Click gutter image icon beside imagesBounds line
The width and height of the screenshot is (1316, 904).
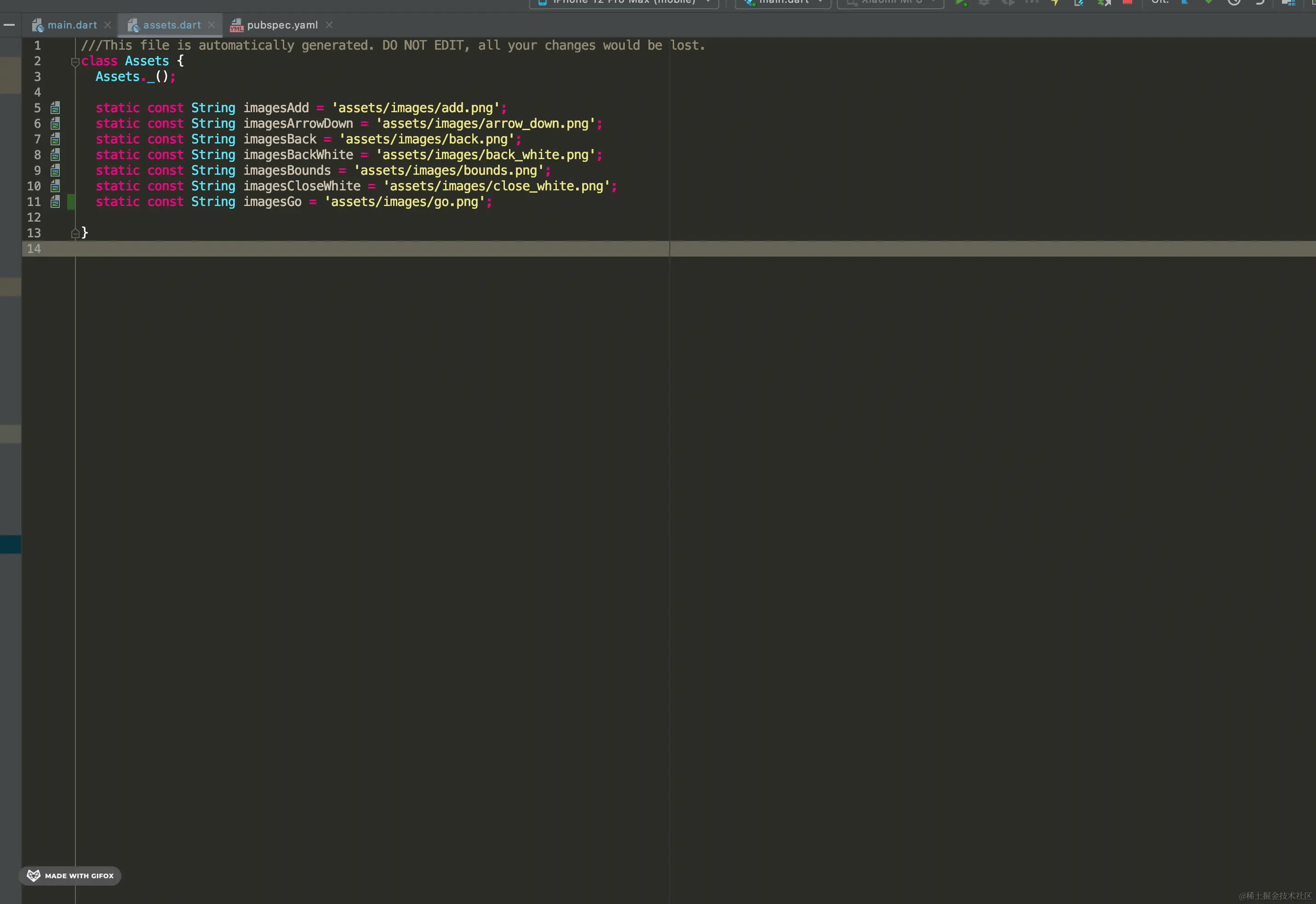tap(55, 171)
